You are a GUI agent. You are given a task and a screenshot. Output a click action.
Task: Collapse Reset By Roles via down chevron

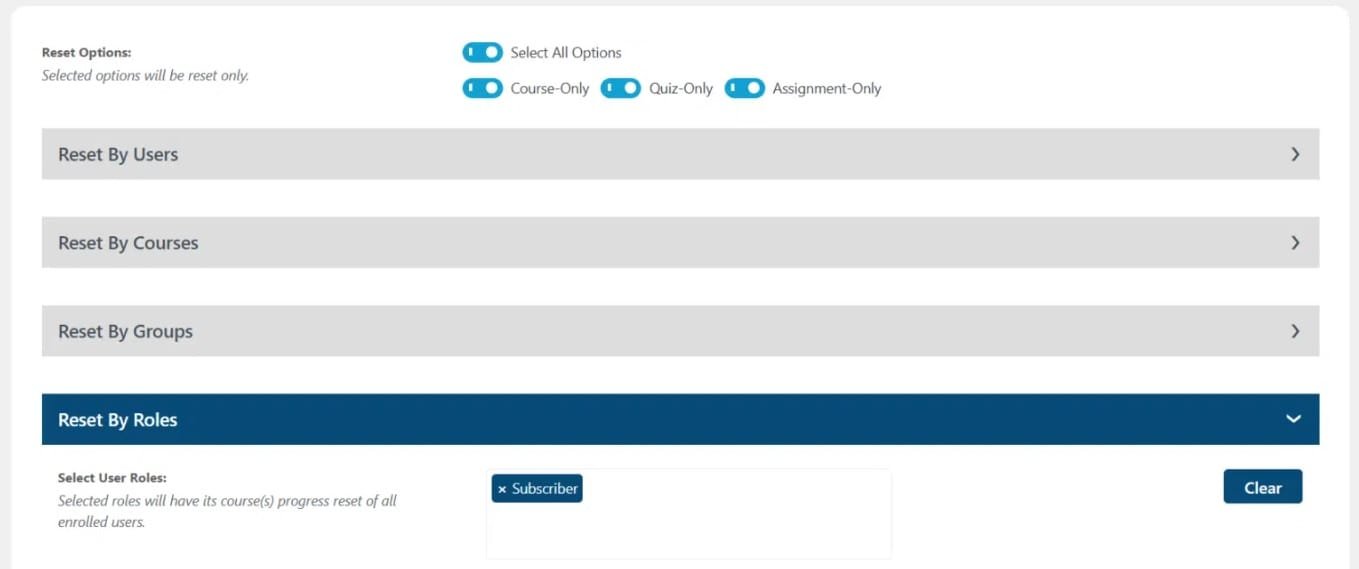1294,419
